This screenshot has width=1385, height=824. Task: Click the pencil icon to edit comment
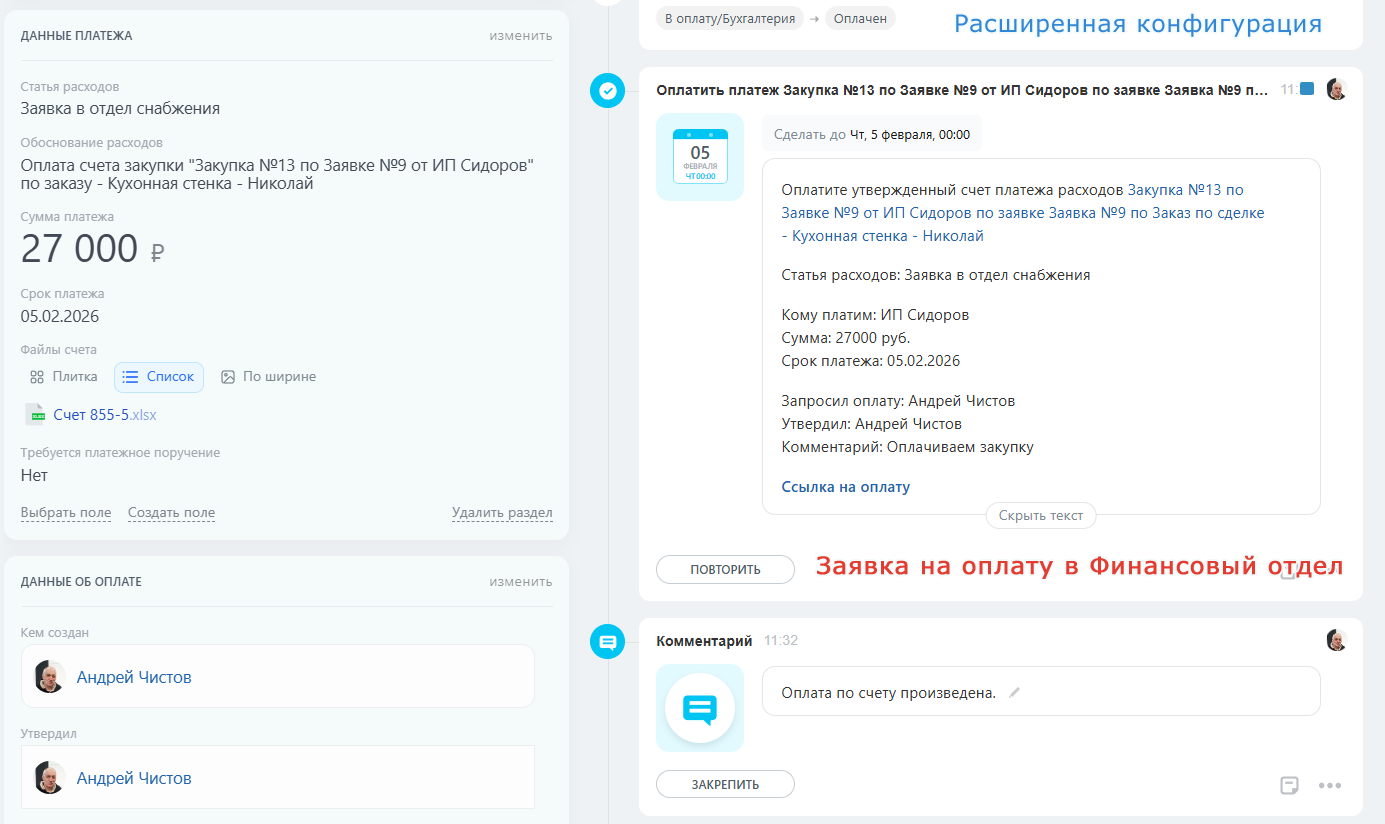coord(1014,692)
